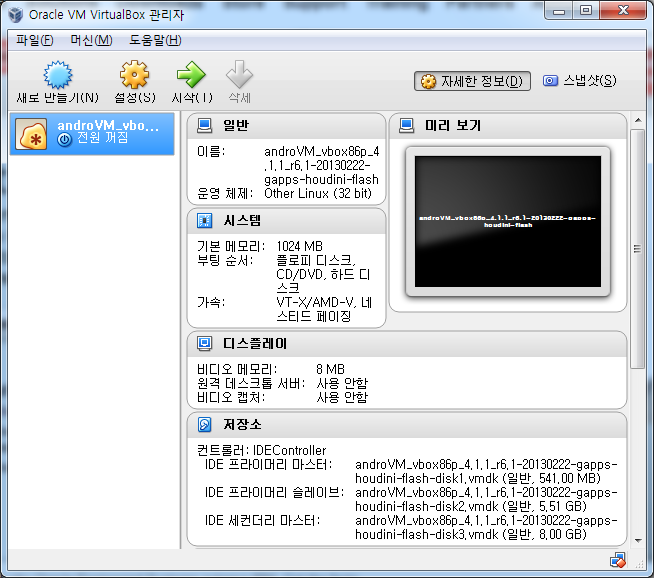The height and width of the screenshot is (578, 654).
Task: Minimize the VirtualBox Manager window
Action: [x=559, y=10]
